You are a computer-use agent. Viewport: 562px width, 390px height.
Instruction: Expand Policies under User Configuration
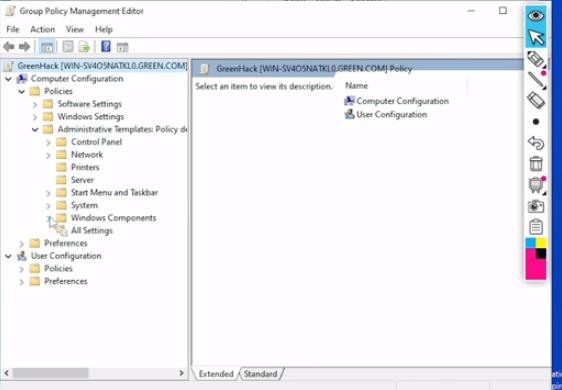(x=22, y=269)
